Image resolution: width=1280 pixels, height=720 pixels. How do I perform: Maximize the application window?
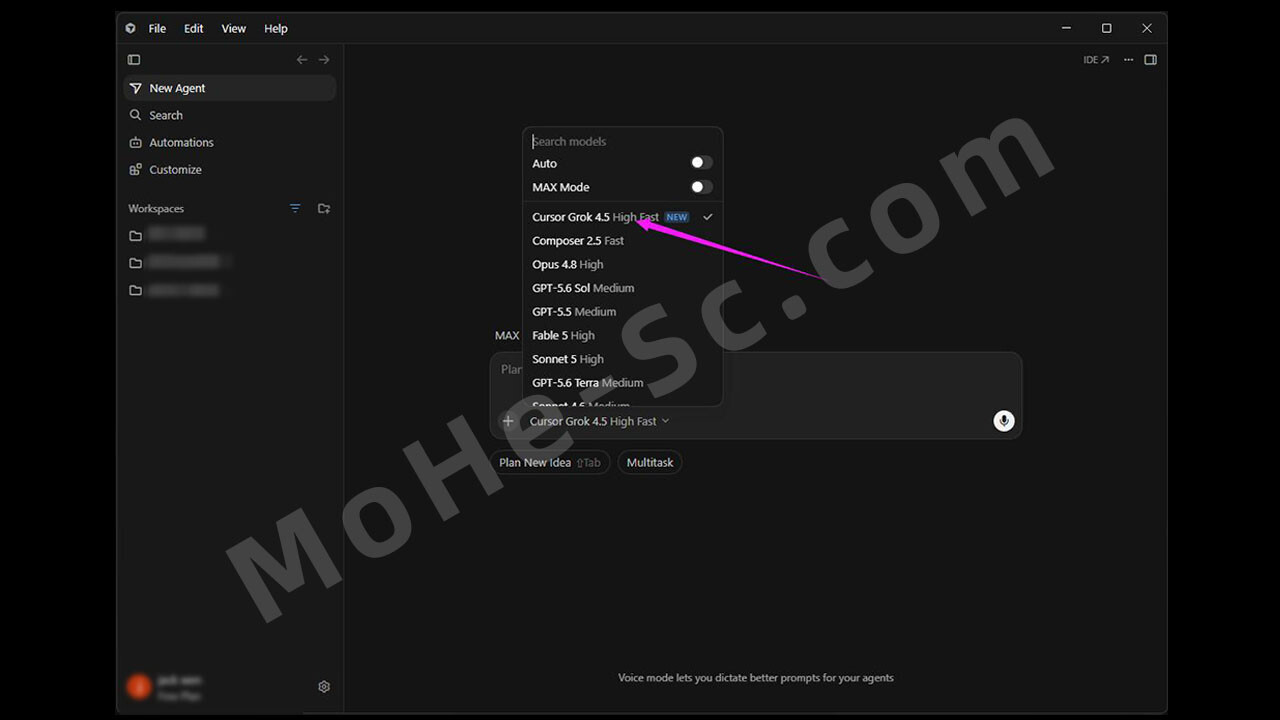1106,28
